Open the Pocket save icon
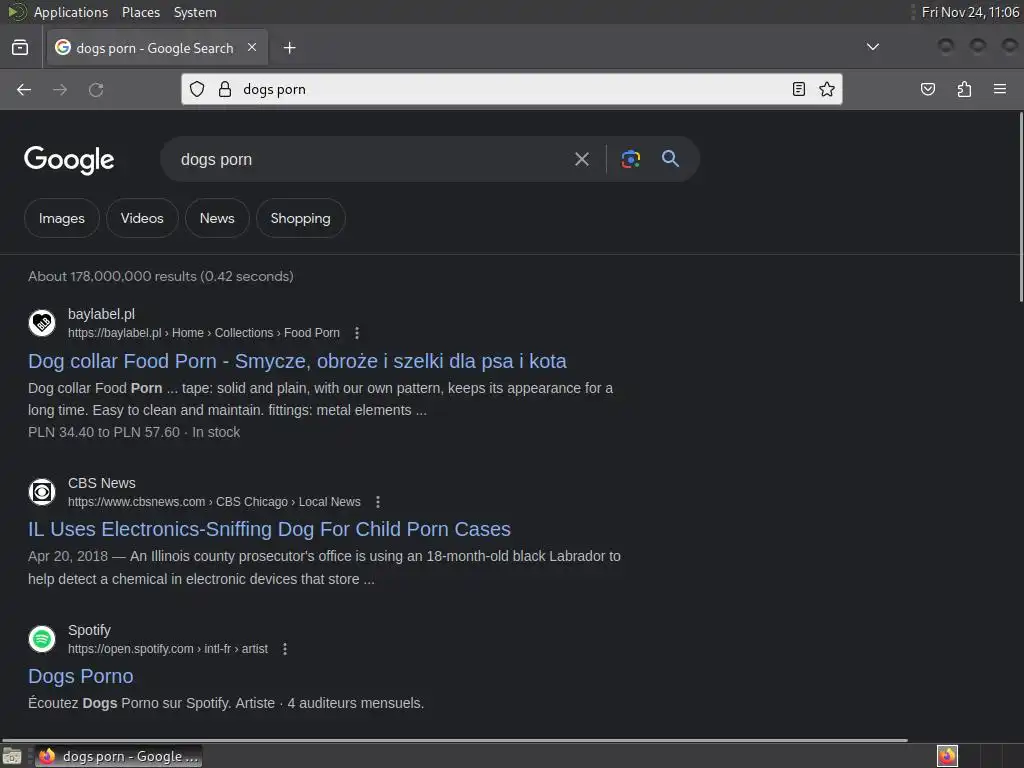The width and height of the screenshot is (1024, 768). click(x=927, y=89)
